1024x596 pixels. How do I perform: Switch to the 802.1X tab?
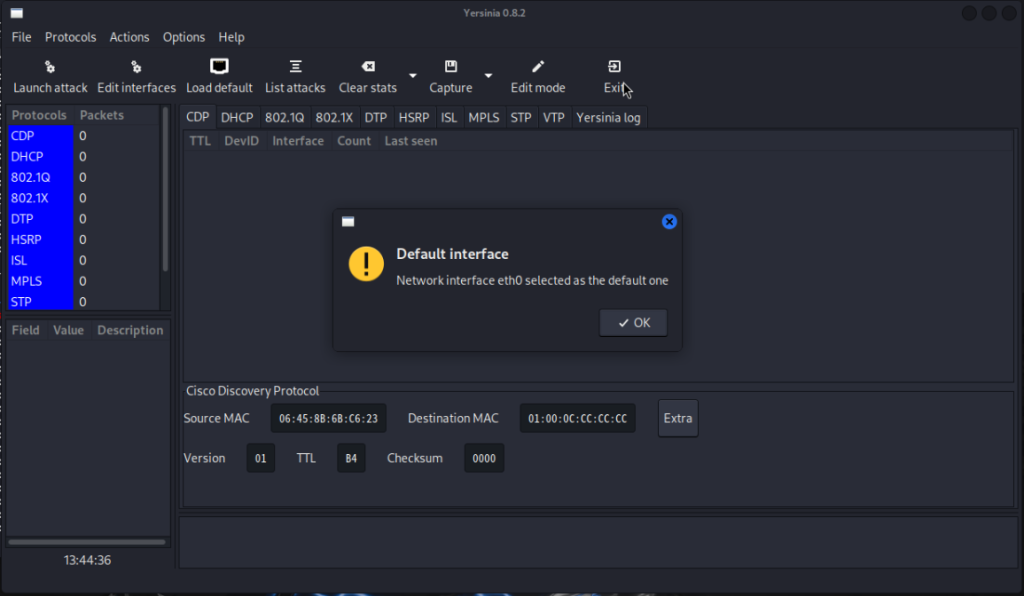coord(334,118)
